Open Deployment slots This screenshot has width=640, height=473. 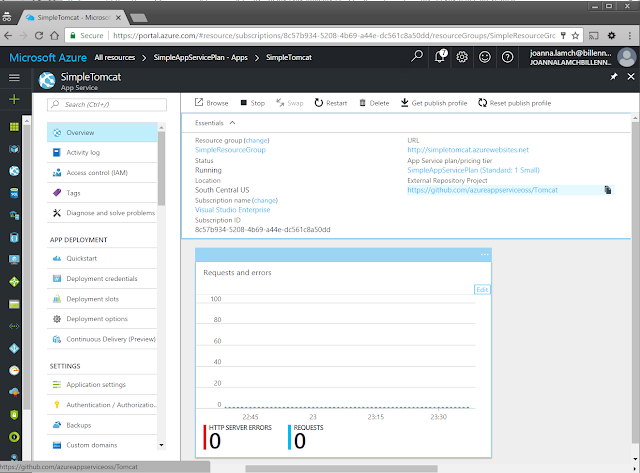102,299
